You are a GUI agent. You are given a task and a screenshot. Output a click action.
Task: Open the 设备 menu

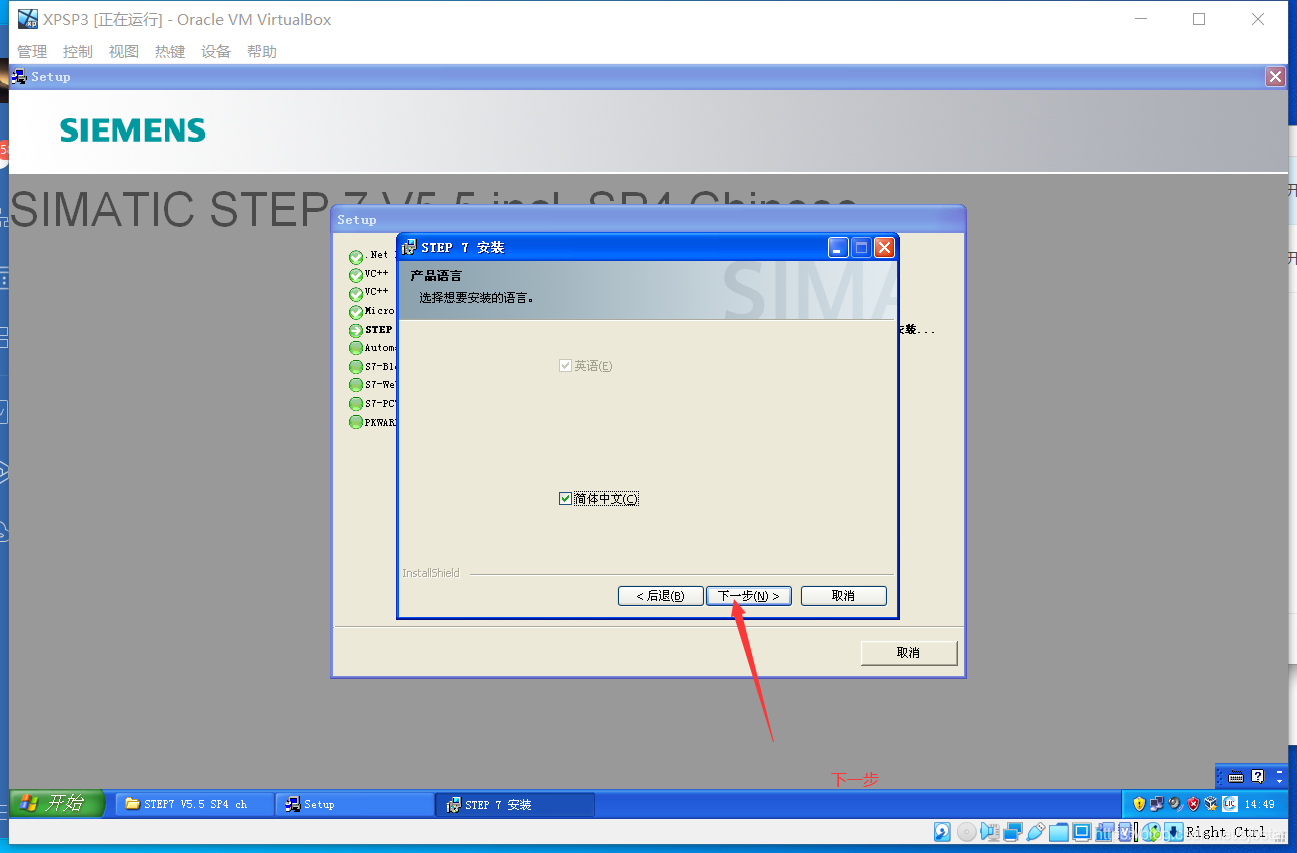pos(216,51)
